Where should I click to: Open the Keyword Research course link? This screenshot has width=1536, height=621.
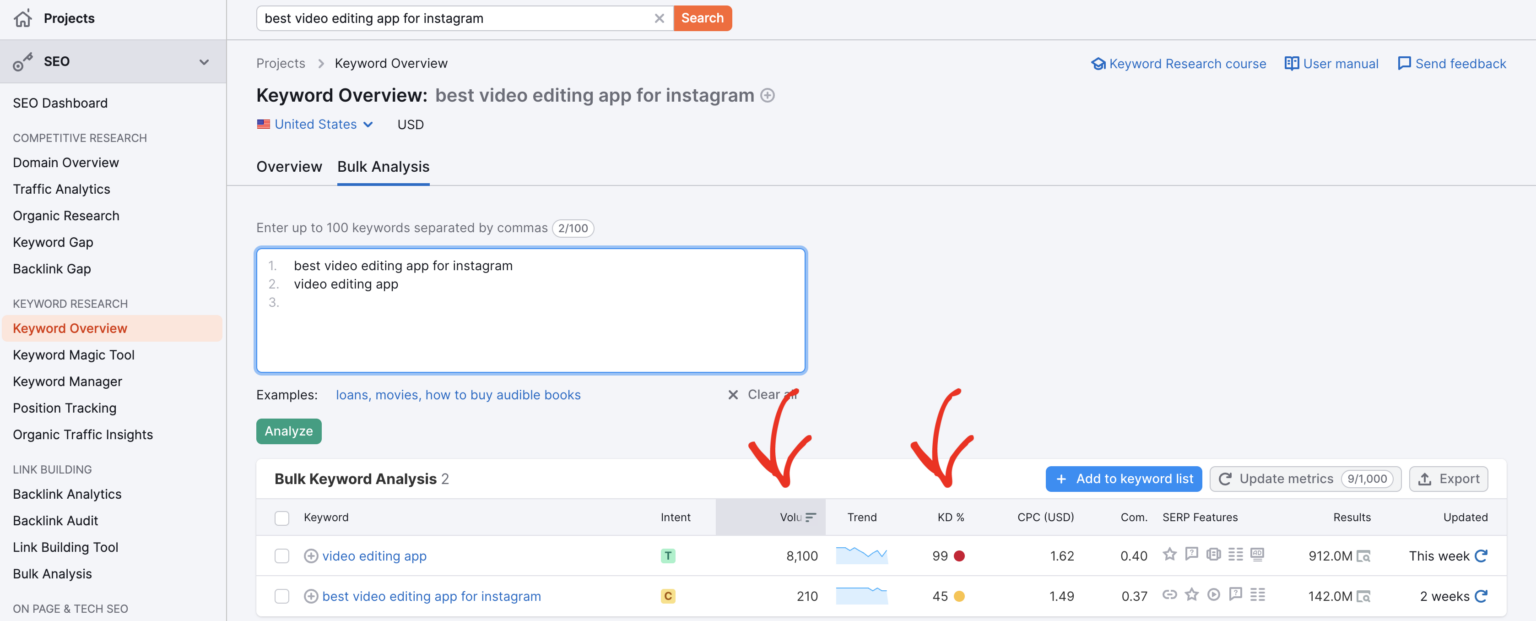tap(1188, 63)
